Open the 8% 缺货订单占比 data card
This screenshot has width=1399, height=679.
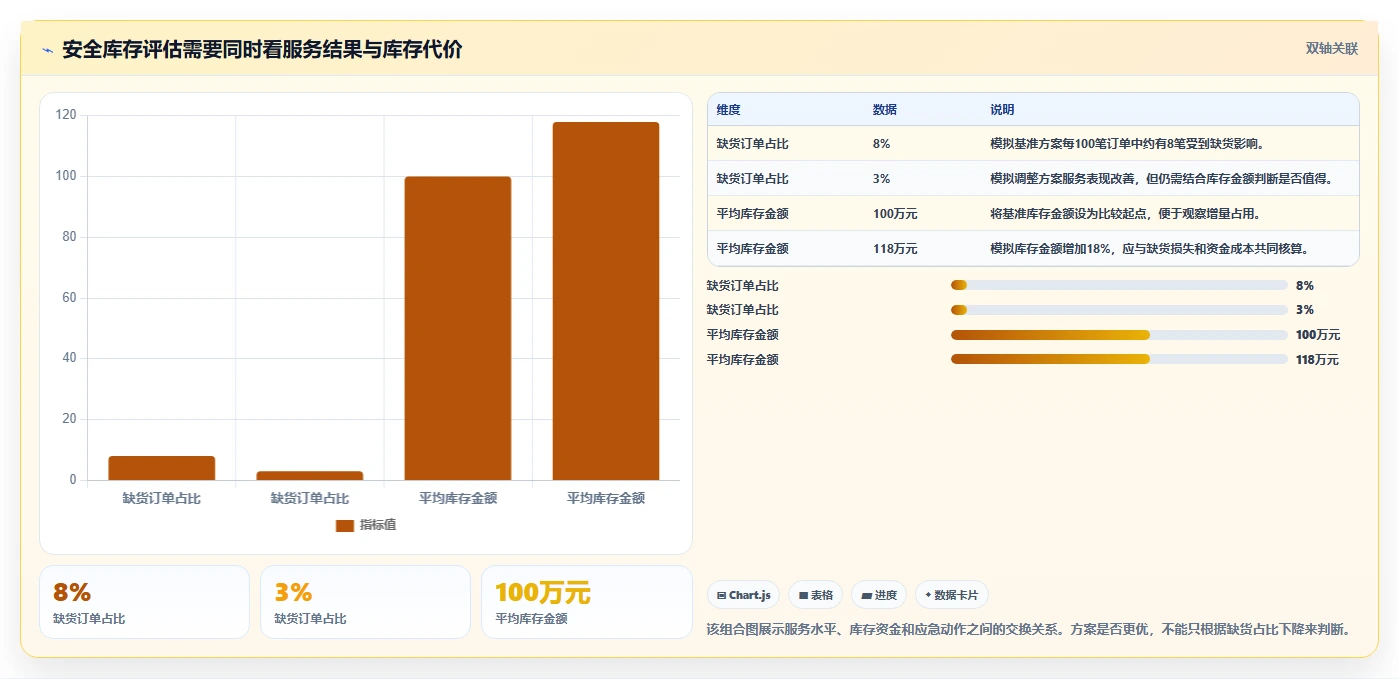click(144, 602)
